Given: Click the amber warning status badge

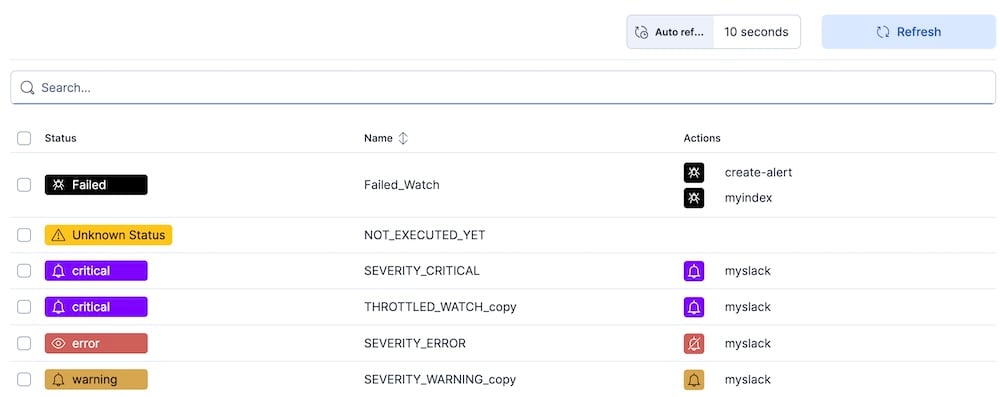Looking at the screenshot, I should (96, 380).
